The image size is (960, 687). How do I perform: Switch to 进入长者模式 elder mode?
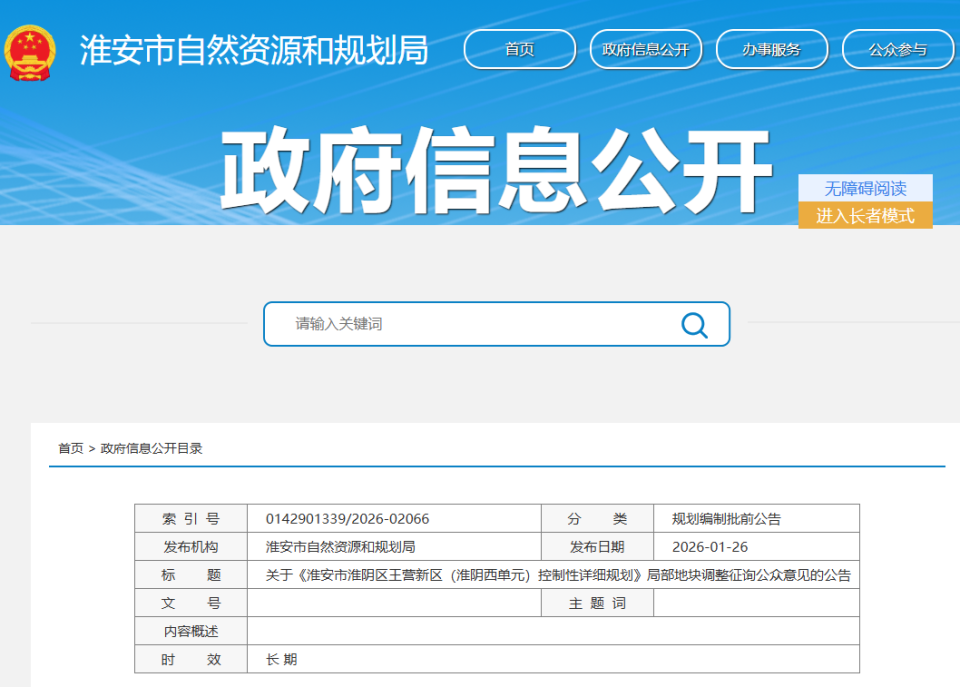tap(864, 213)
